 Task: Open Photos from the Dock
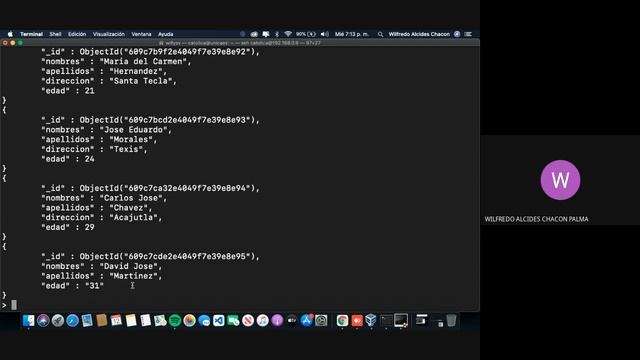tap(189, 320)
